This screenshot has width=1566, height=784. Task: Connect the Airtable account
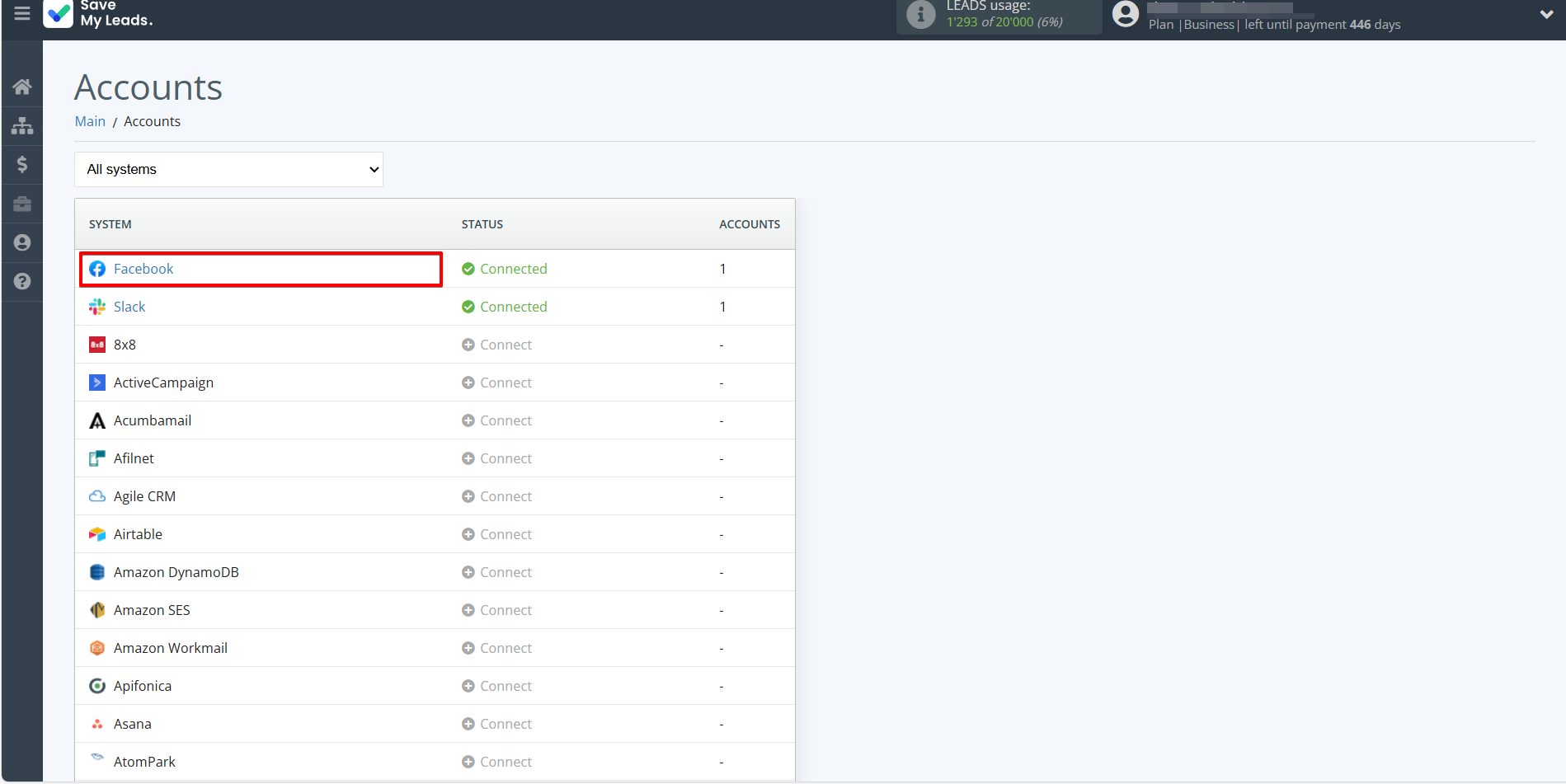(496, 534)
